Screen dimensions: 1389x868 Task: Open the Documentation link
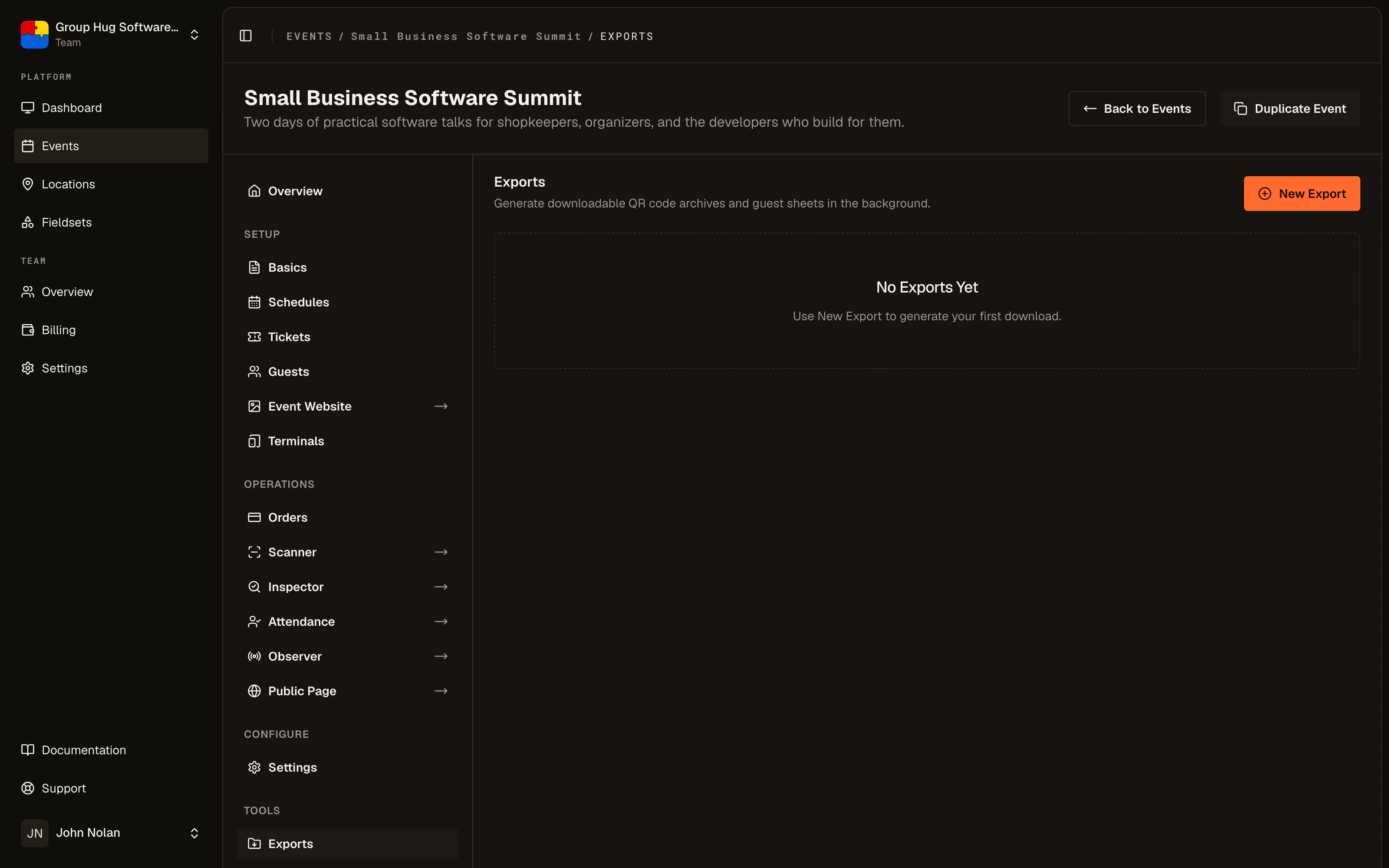coord(111,750)
